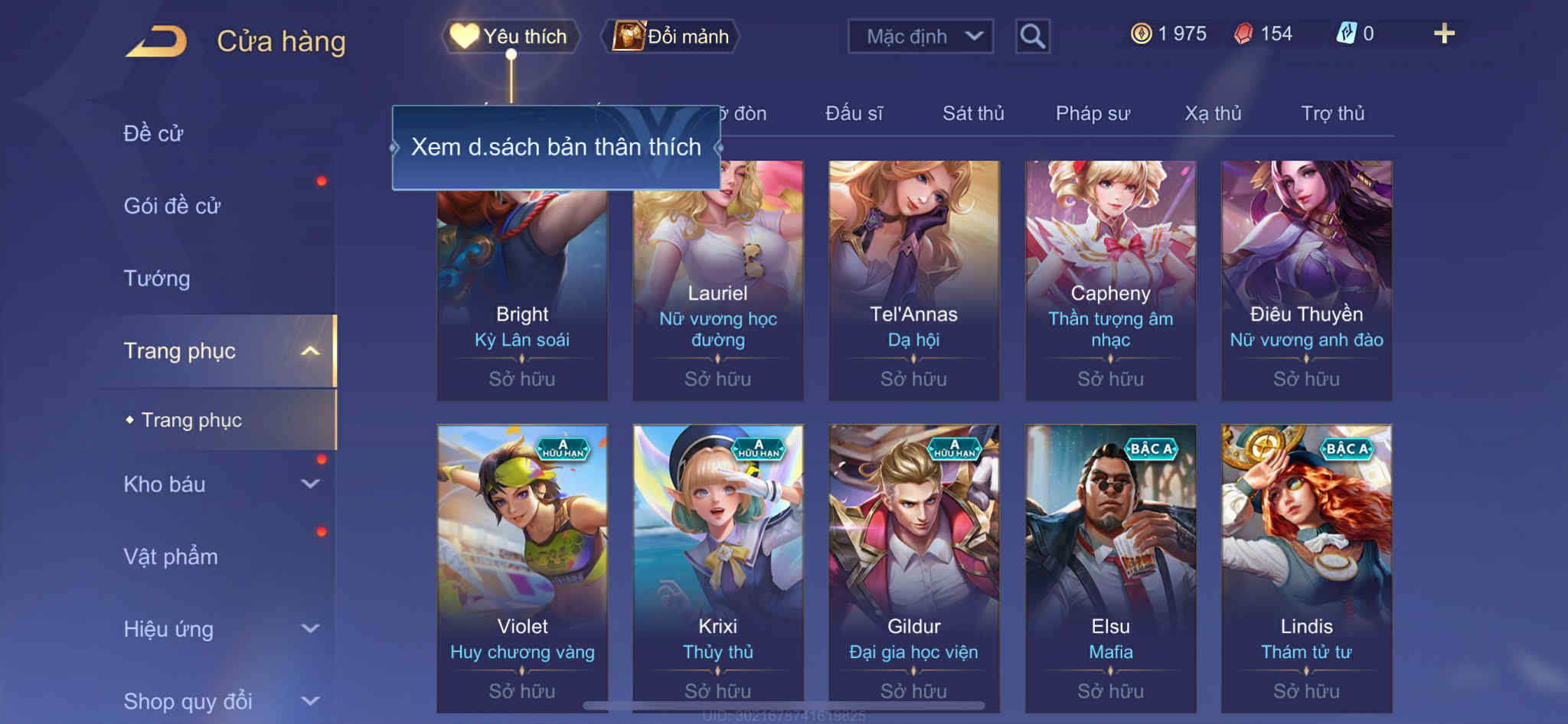Image resolution: width=1568 pixels, height=724 pixels.
Task: Select the Trợ thủ role tab
Action: [1333, 113]
